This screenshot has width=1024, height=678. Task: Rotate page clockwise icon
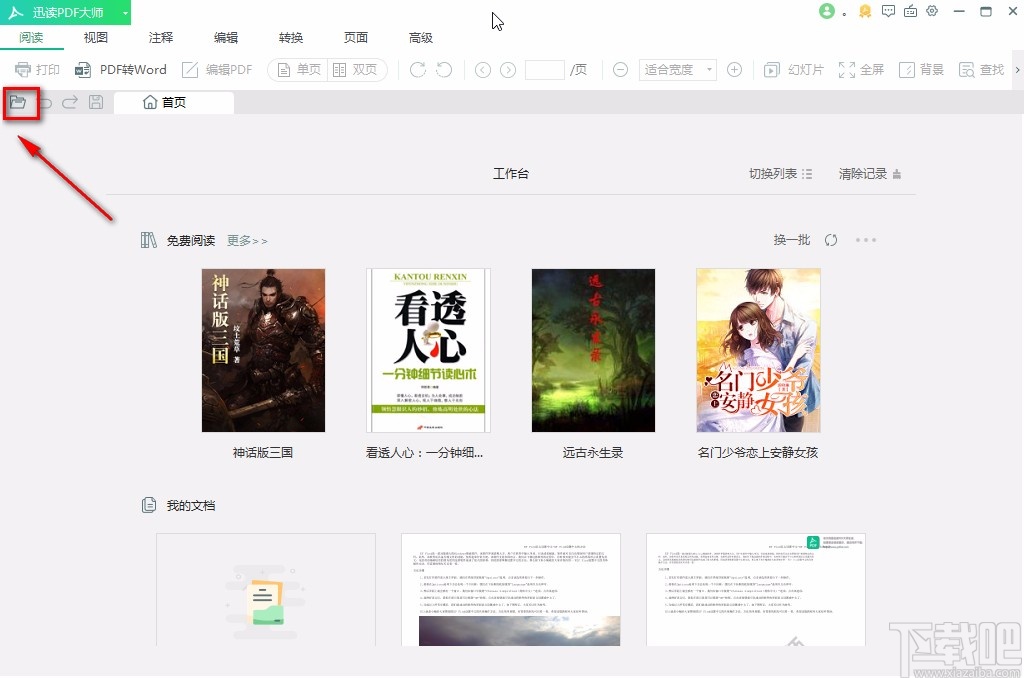click(x=418, y=69)
